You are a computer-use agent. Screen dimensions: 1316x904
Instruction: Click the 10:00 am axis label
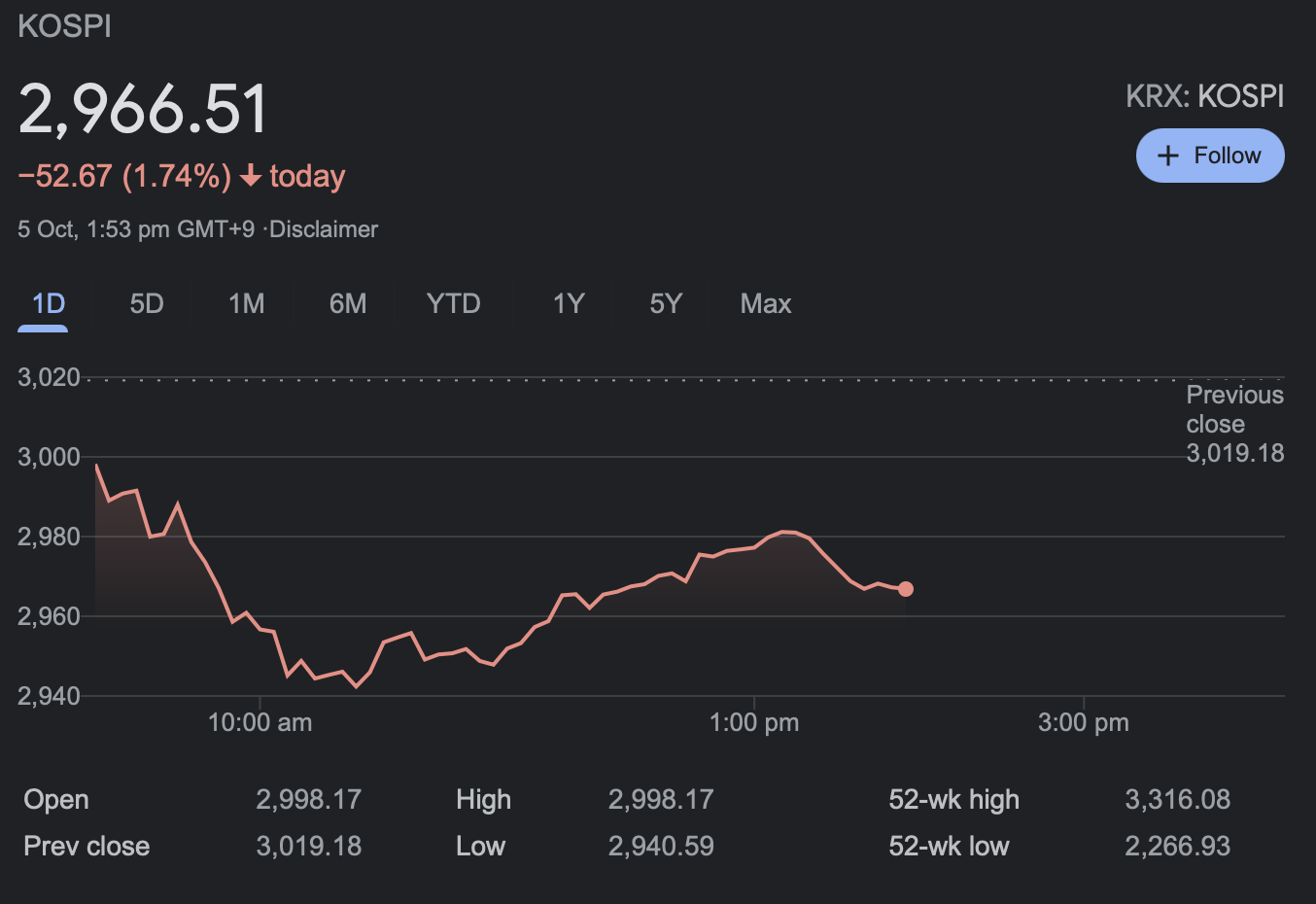coord(260,722)
